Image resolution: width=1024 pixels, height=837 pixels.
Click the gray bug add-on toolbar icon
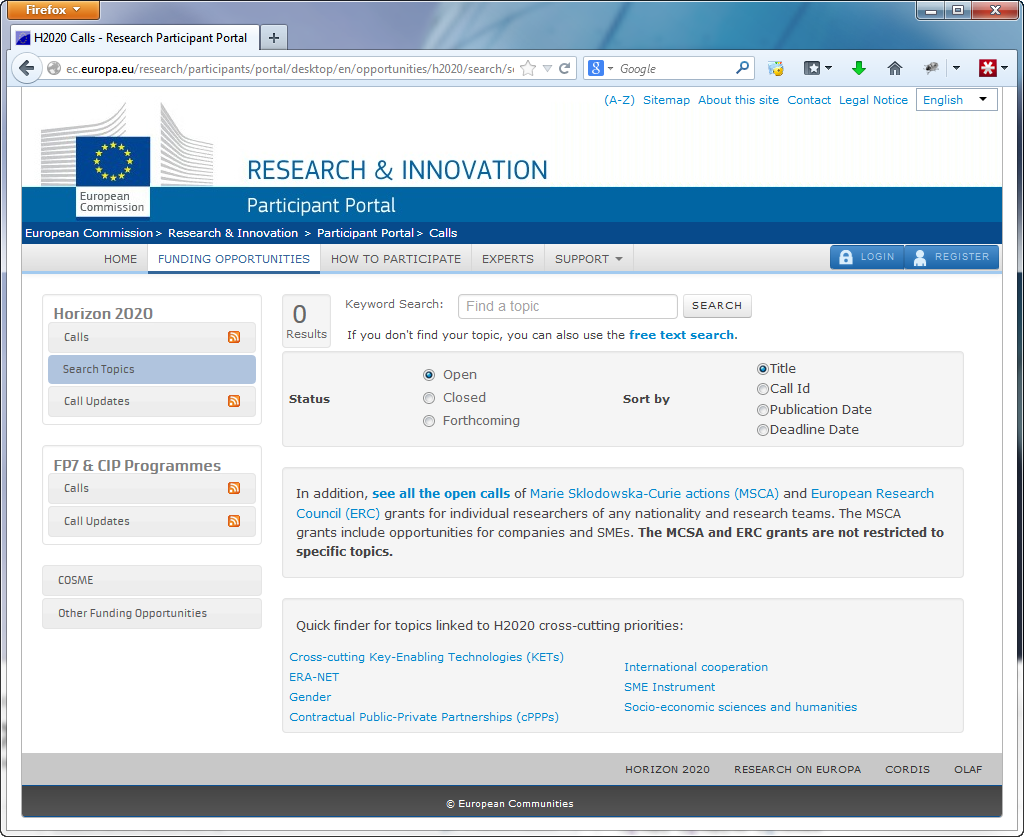tap(931, 68)
